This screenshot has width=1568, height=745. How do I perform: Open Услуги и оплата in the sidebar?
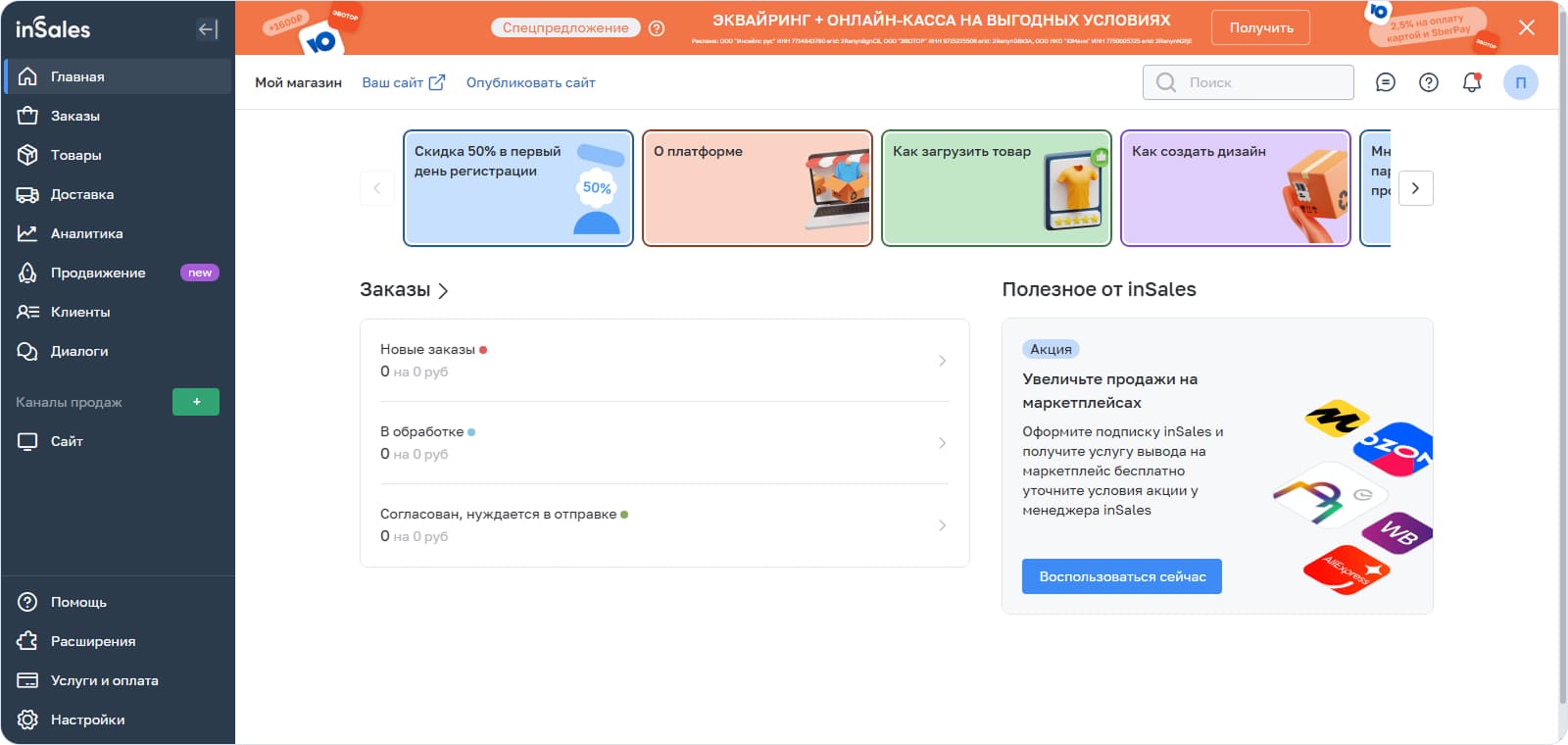[118, 680]
